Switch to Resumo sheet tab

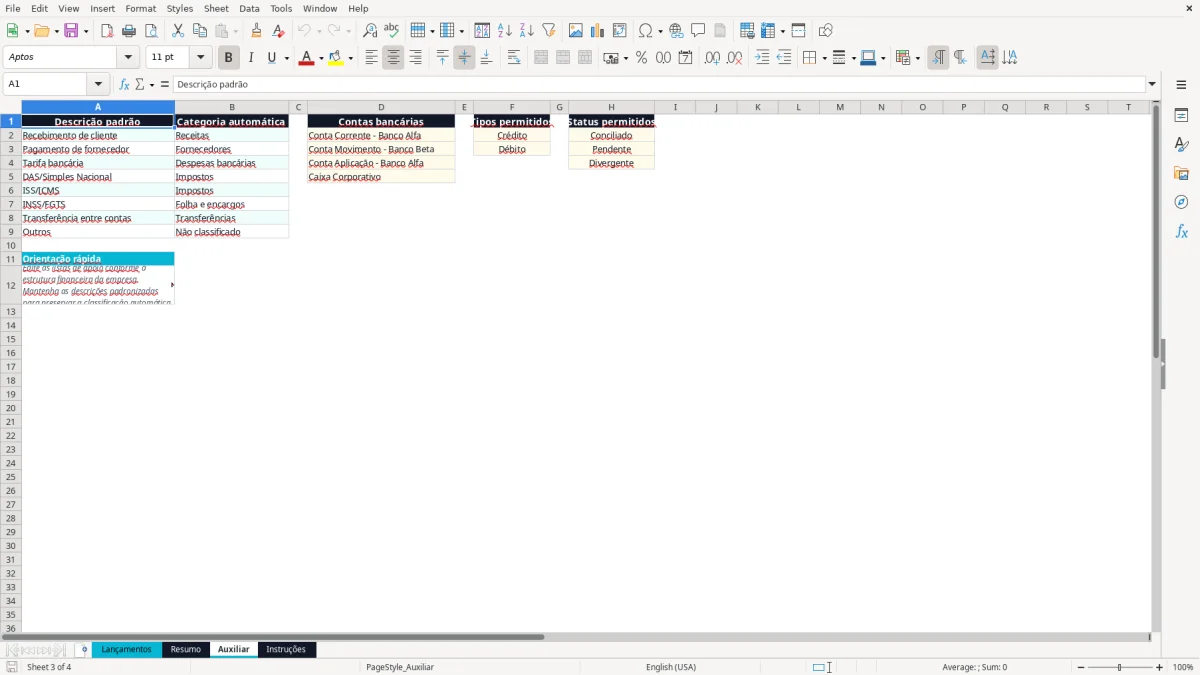click(185, 650)
